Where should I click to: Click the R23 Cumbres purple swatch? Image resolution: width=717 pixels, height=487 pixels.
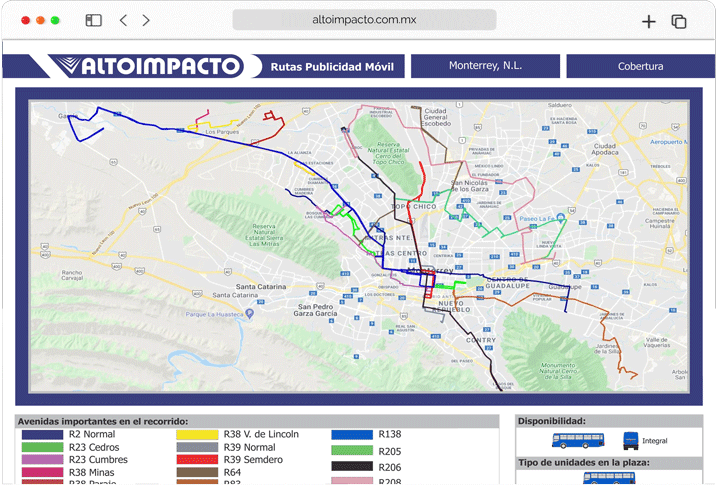tap(43, 460)
